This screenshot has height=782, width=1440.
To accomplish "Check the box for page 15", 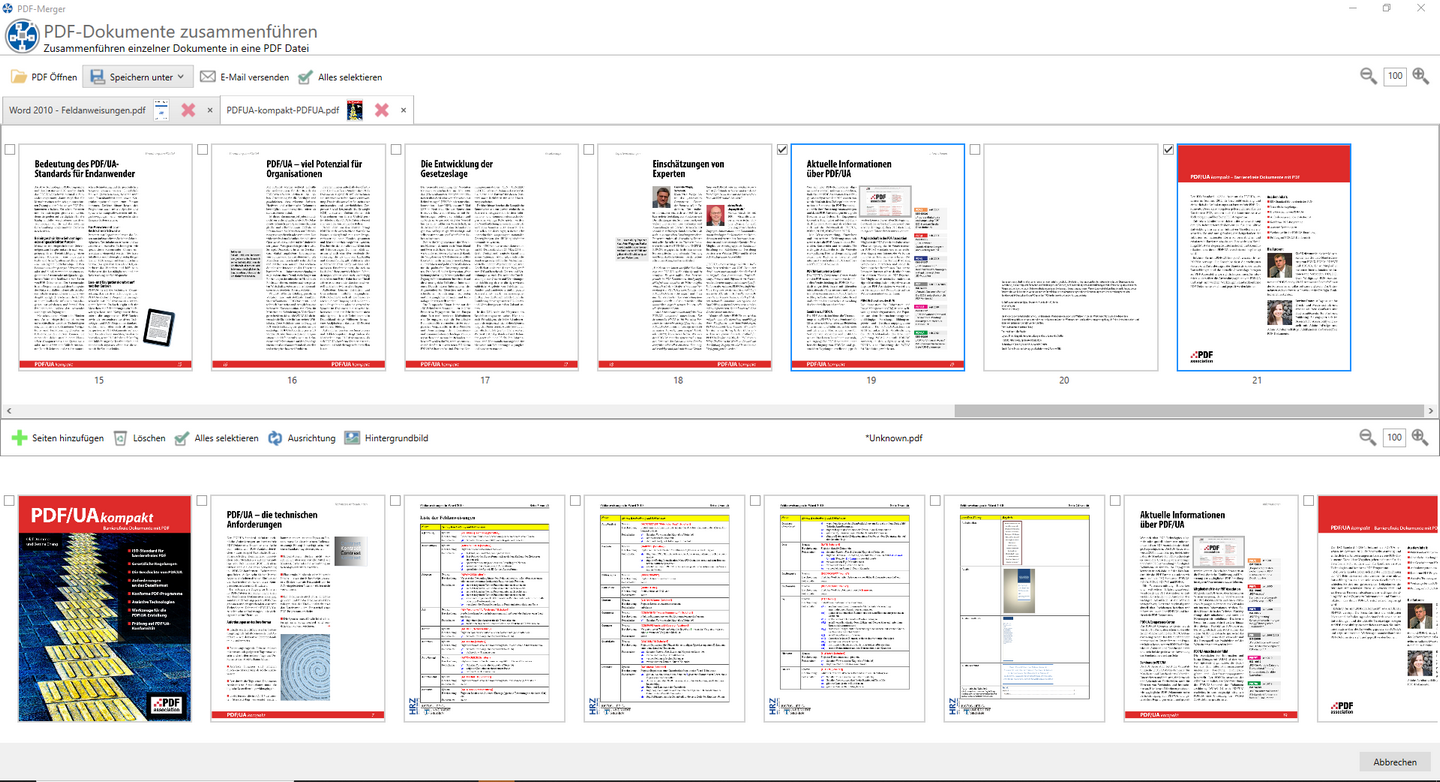I will tap(10, 150).
